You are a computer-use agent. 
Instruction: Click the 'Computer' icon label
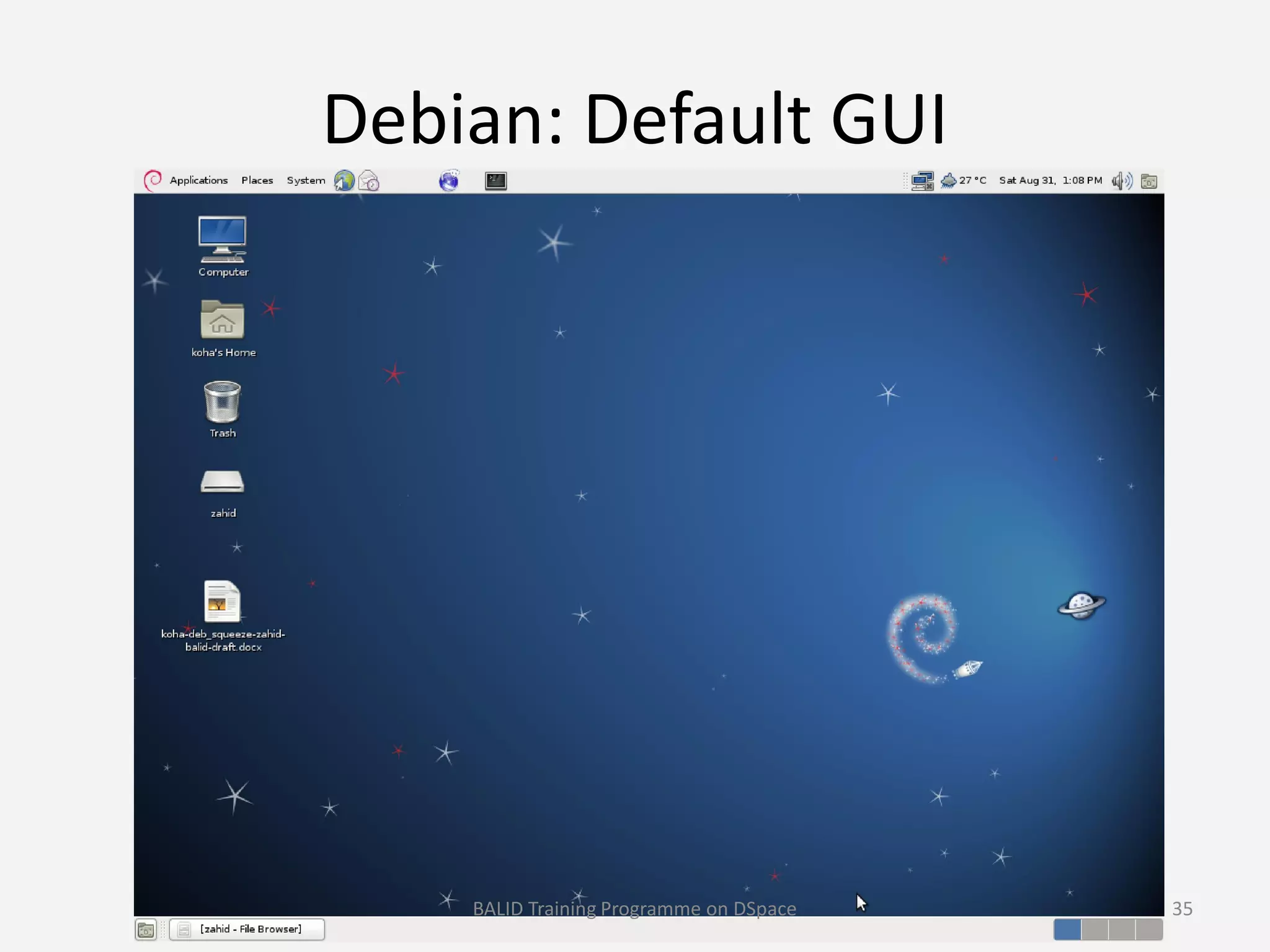pyautogui.click(x=223, y=272)
